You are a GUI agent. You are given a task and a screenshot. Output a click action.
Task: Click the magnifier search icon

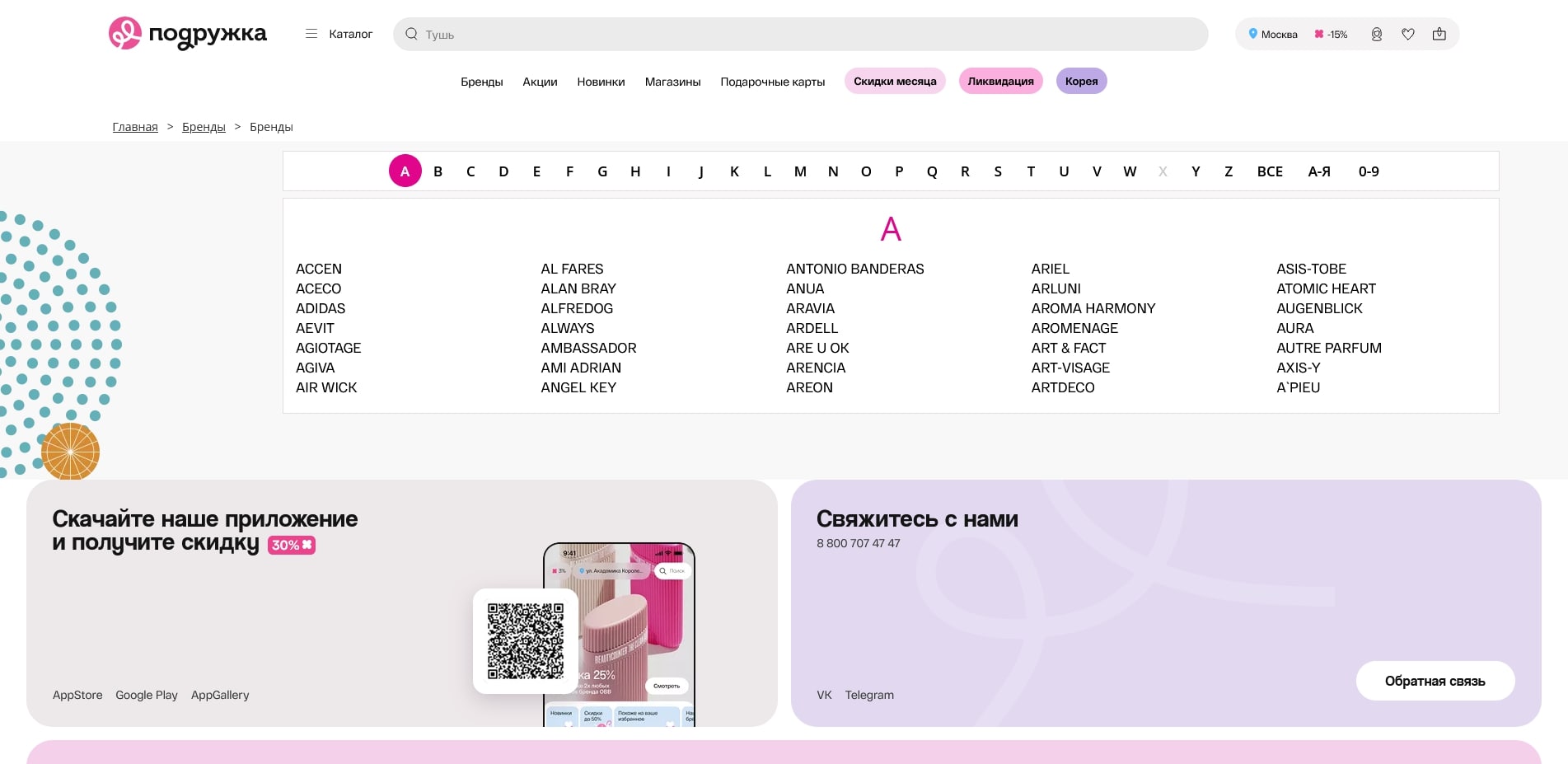[411, 35]
